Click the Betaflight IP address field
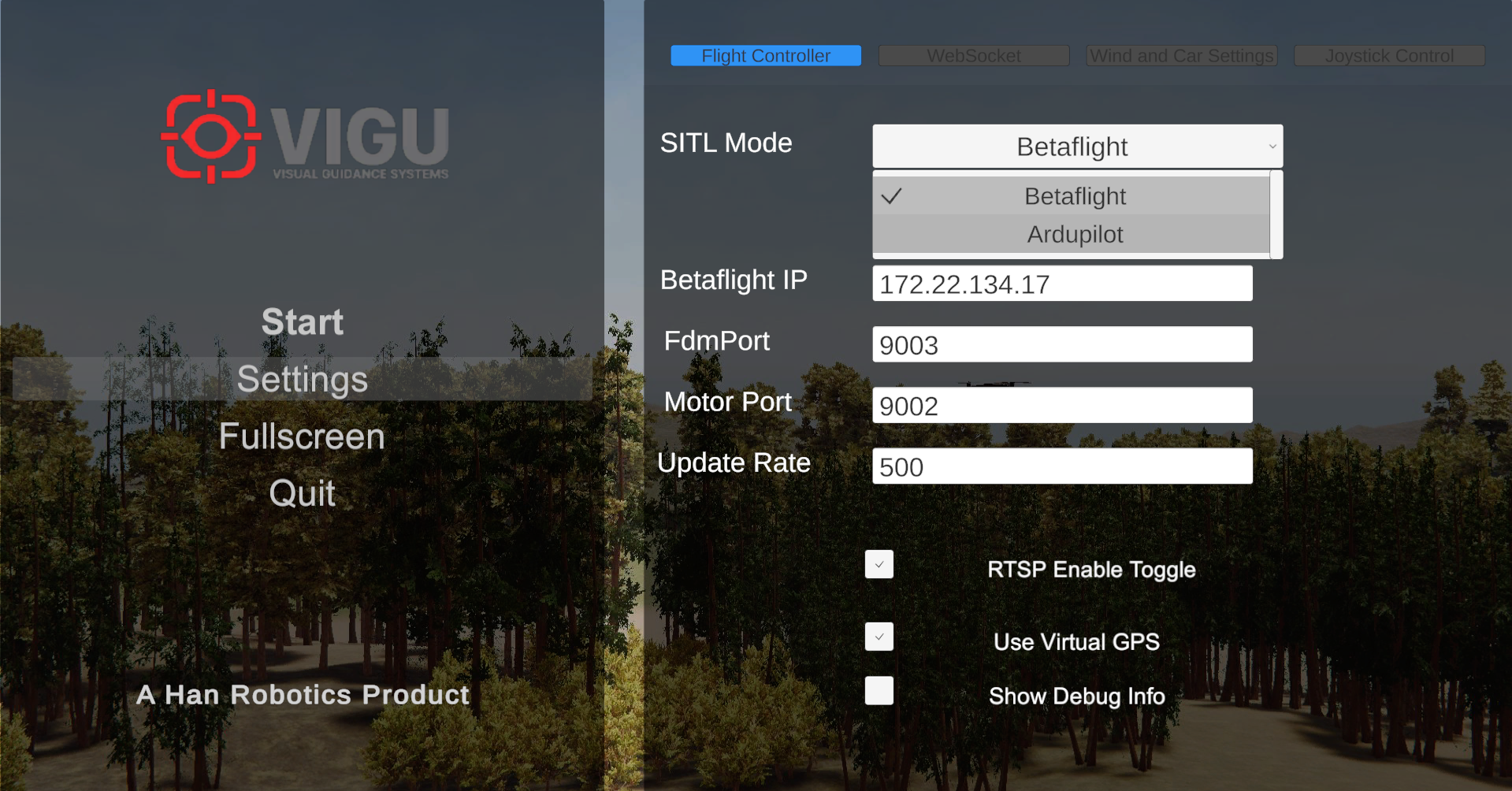 (x=1061, y=284)
